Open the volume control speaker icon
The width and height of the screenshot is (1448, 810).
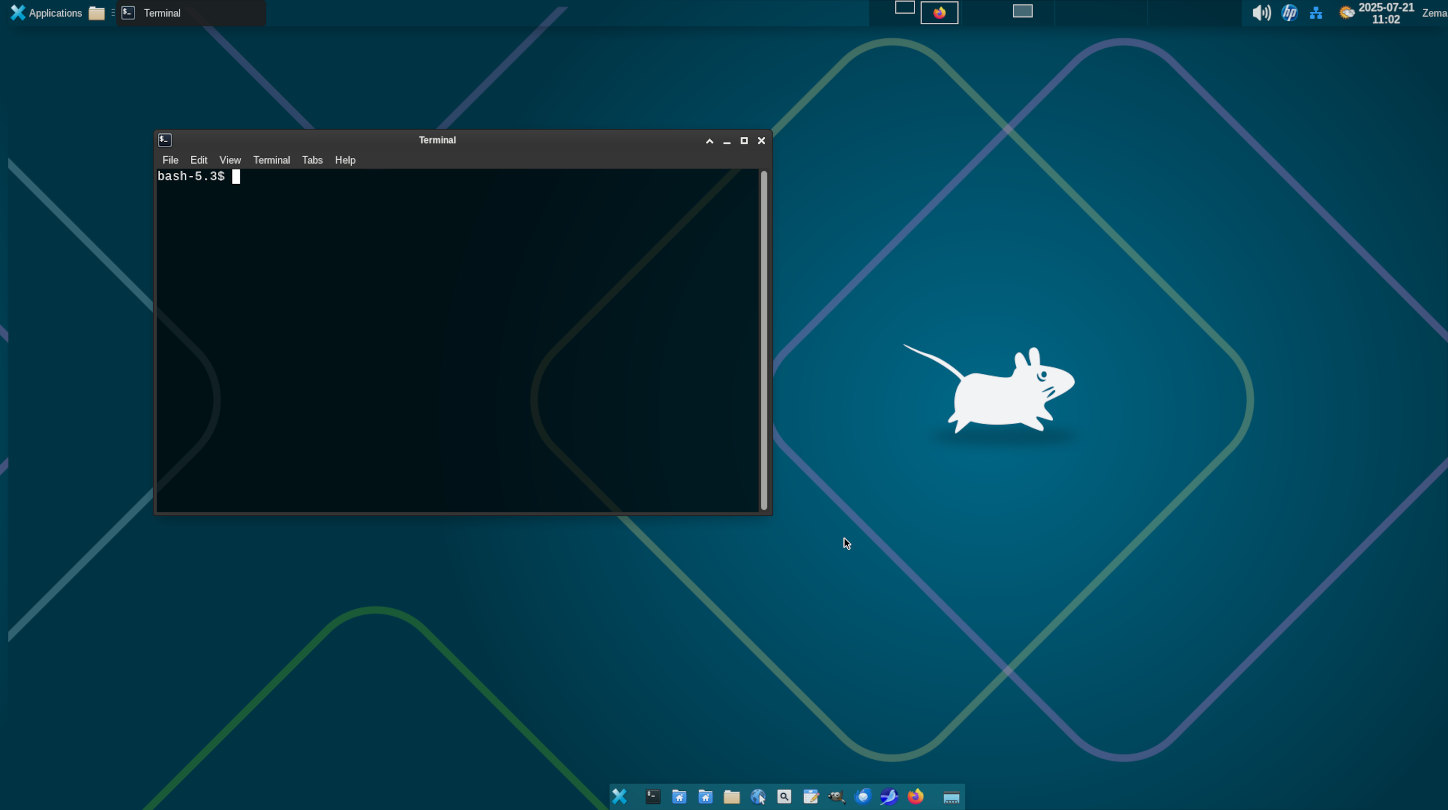click(x=1262, y=13)
